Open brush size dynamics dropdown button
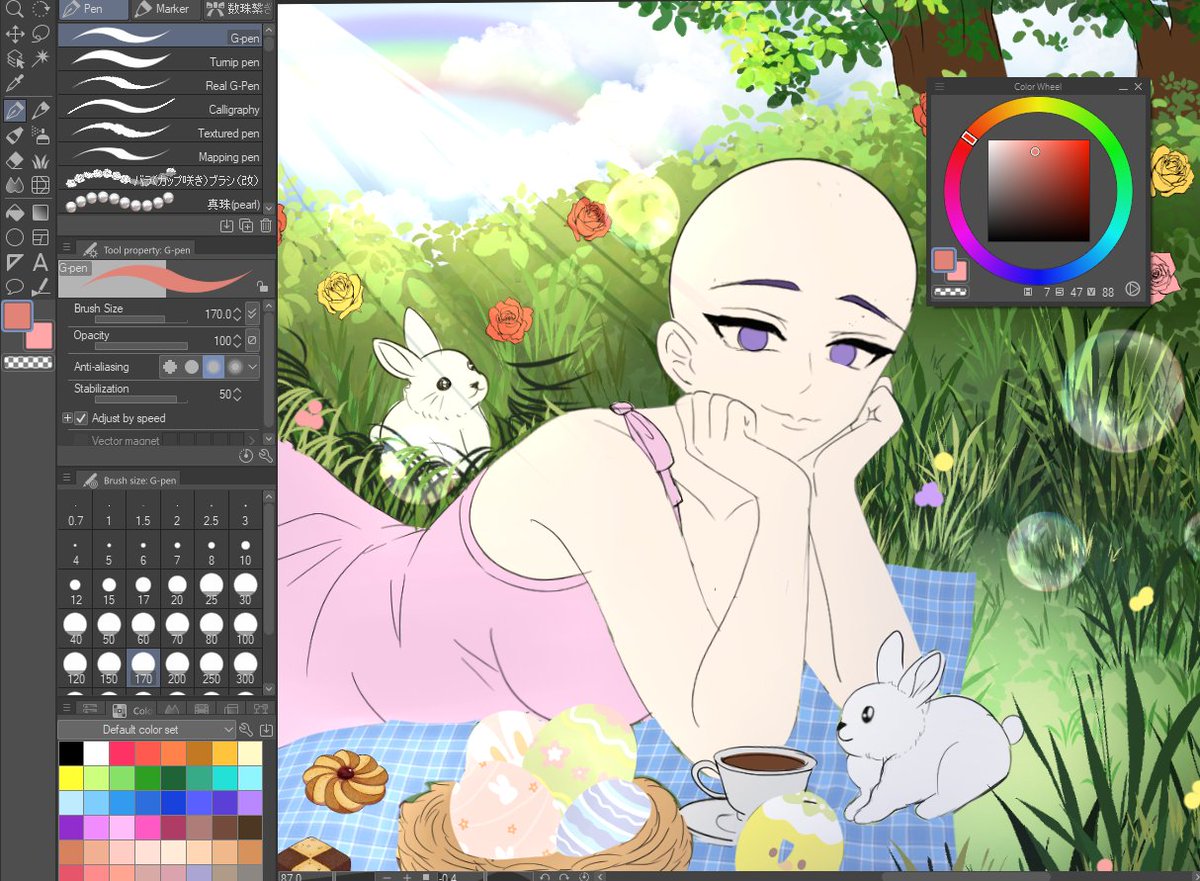Image resolution: width=1200 pixels, height=881 pixels. [252, 313]
